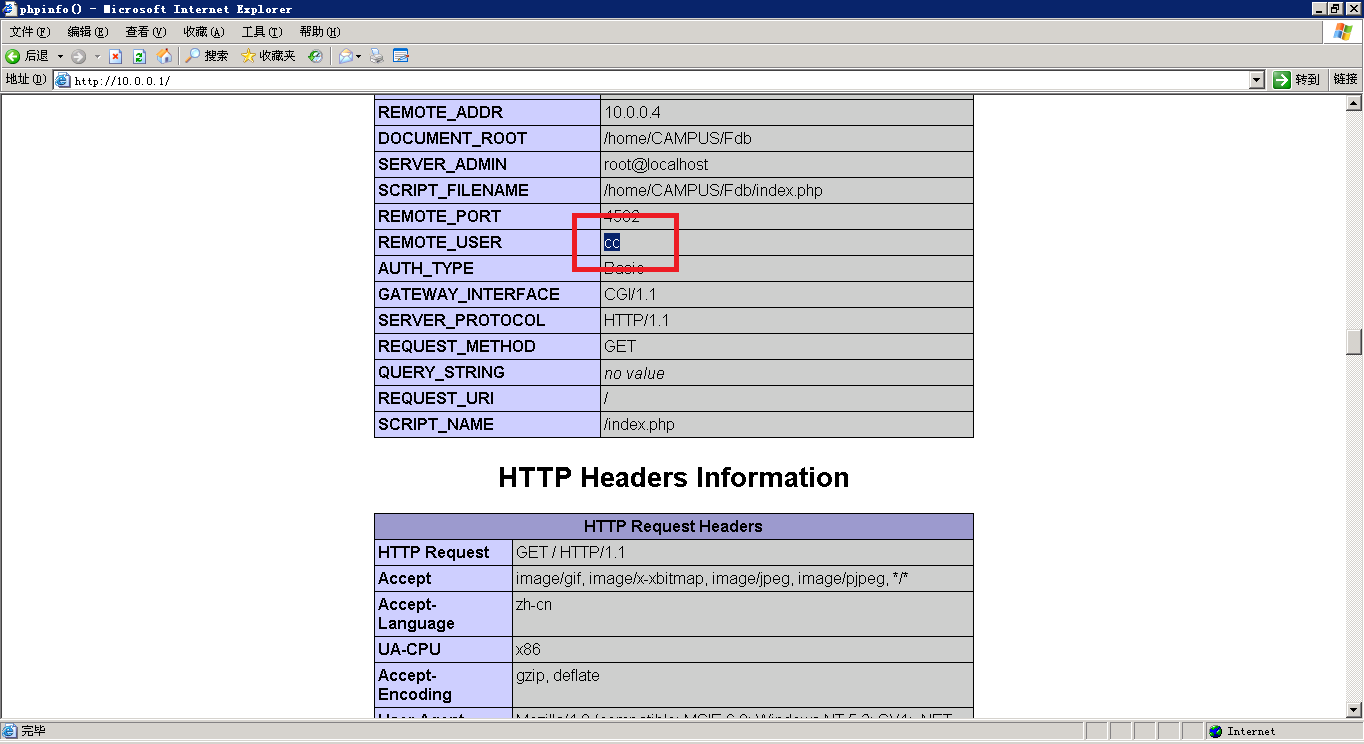
Task: Click the DOCUMENT_ROOT value /home/CAMPUS/Fdb
Action: [x=677, y=138]
